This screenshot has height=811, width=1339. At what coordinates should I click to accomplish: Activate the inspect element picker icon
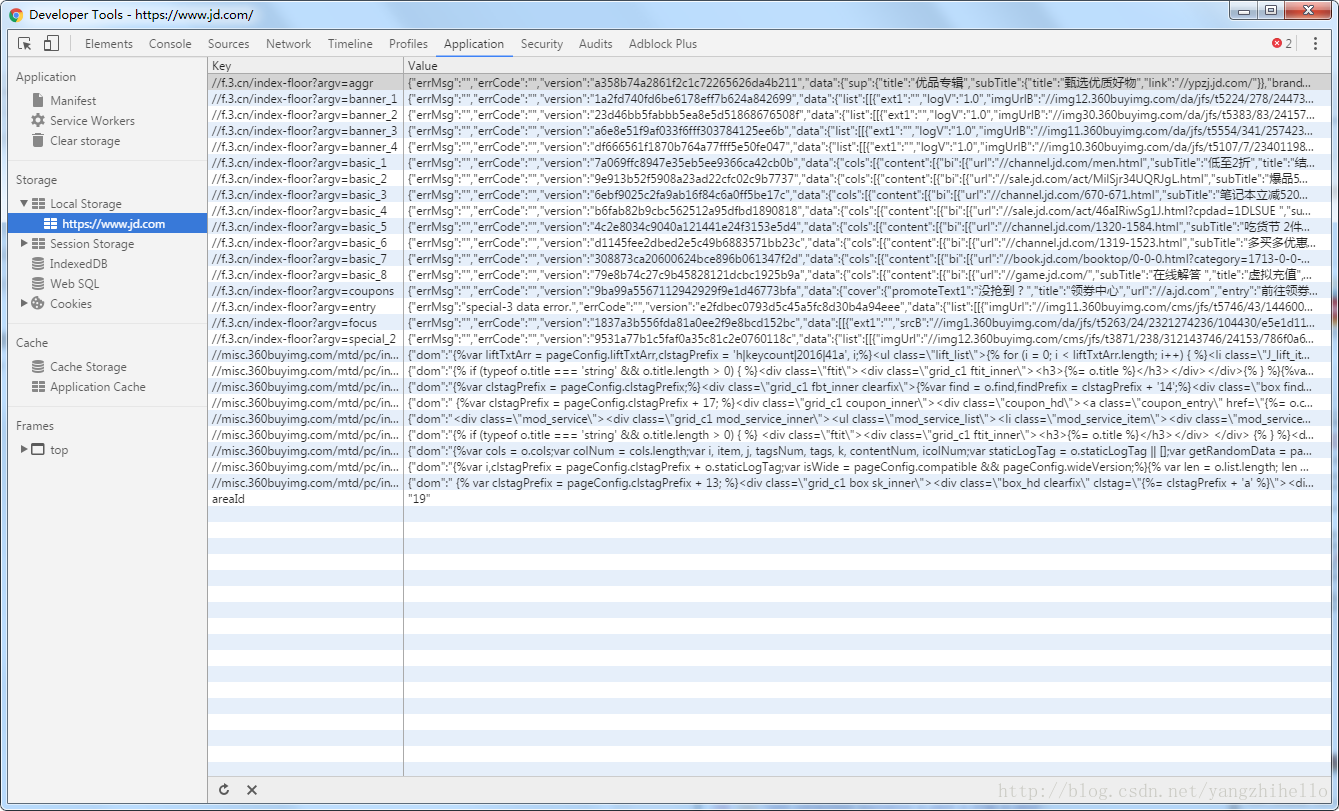tap(25, 44)
